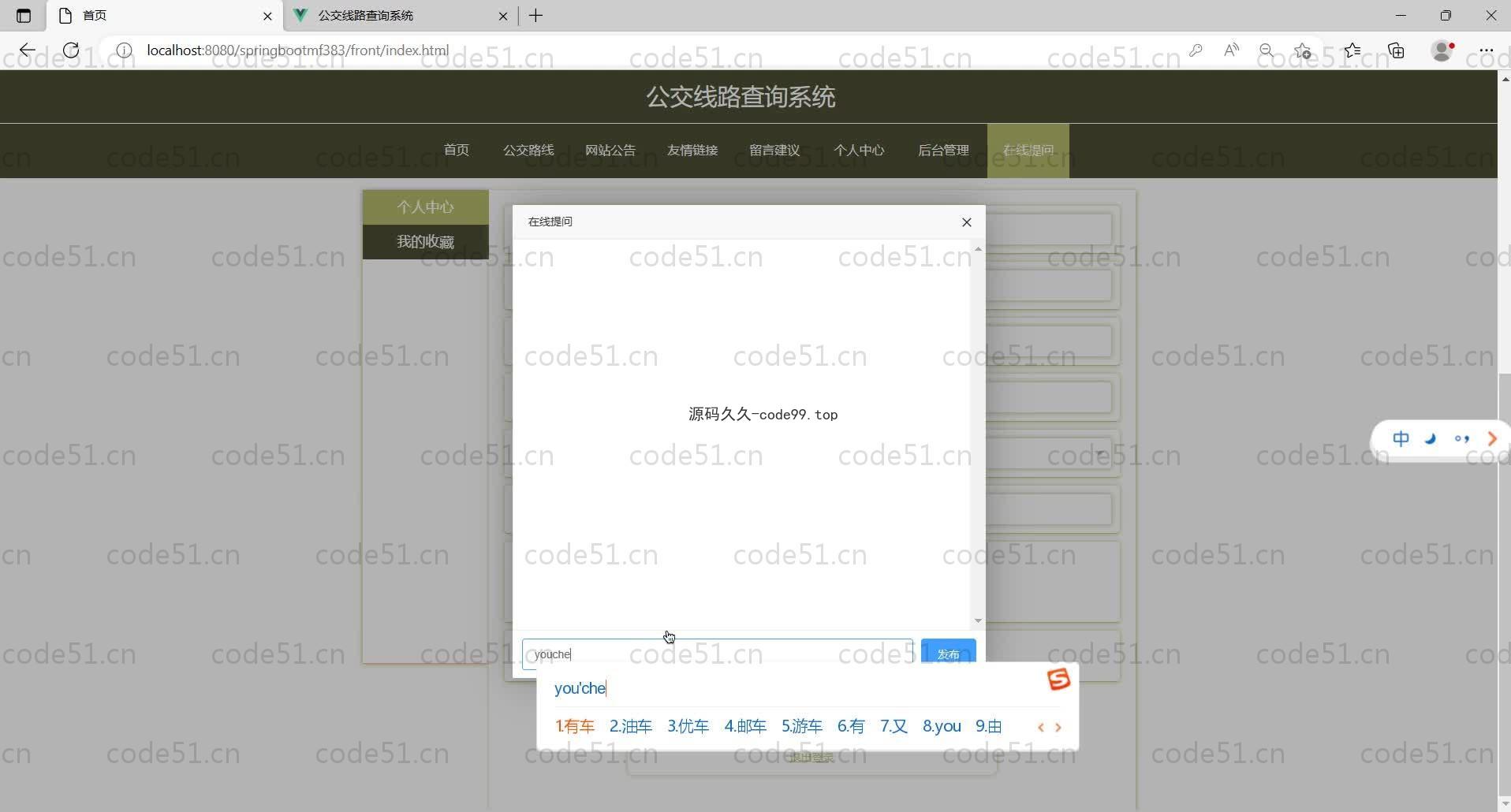Open 后台管理 in the navigation menu
Screen dimensions: 1511x812
(943, 151)
